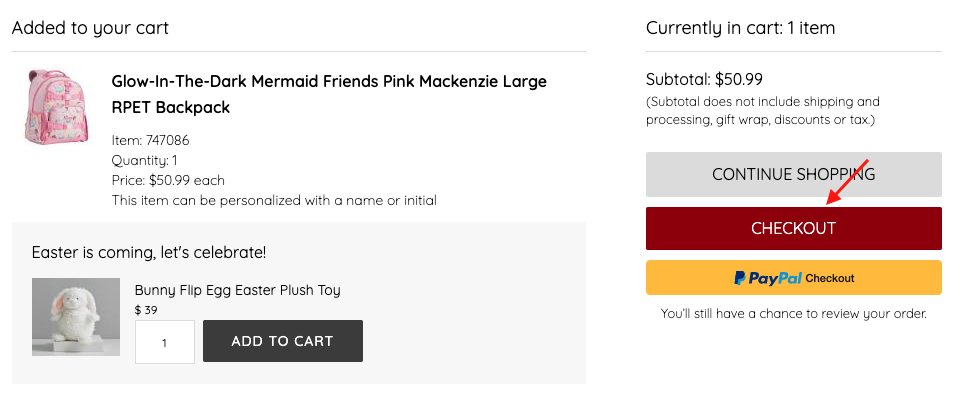Pay using the yellow PayPal Checkout button

click(x=793, y=278)
